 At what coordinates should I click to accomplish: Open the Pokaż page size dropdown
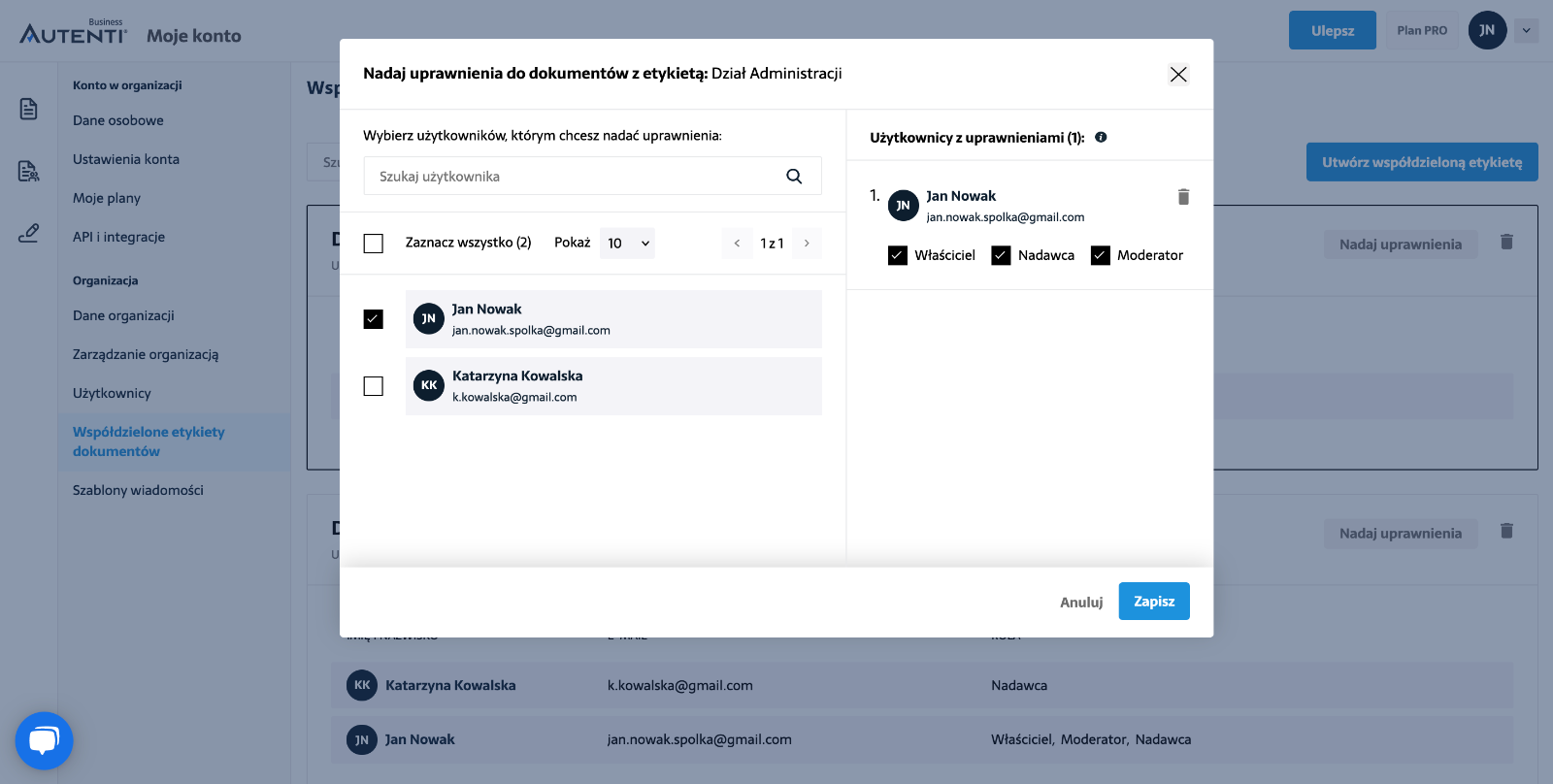[x=627, y=244]
